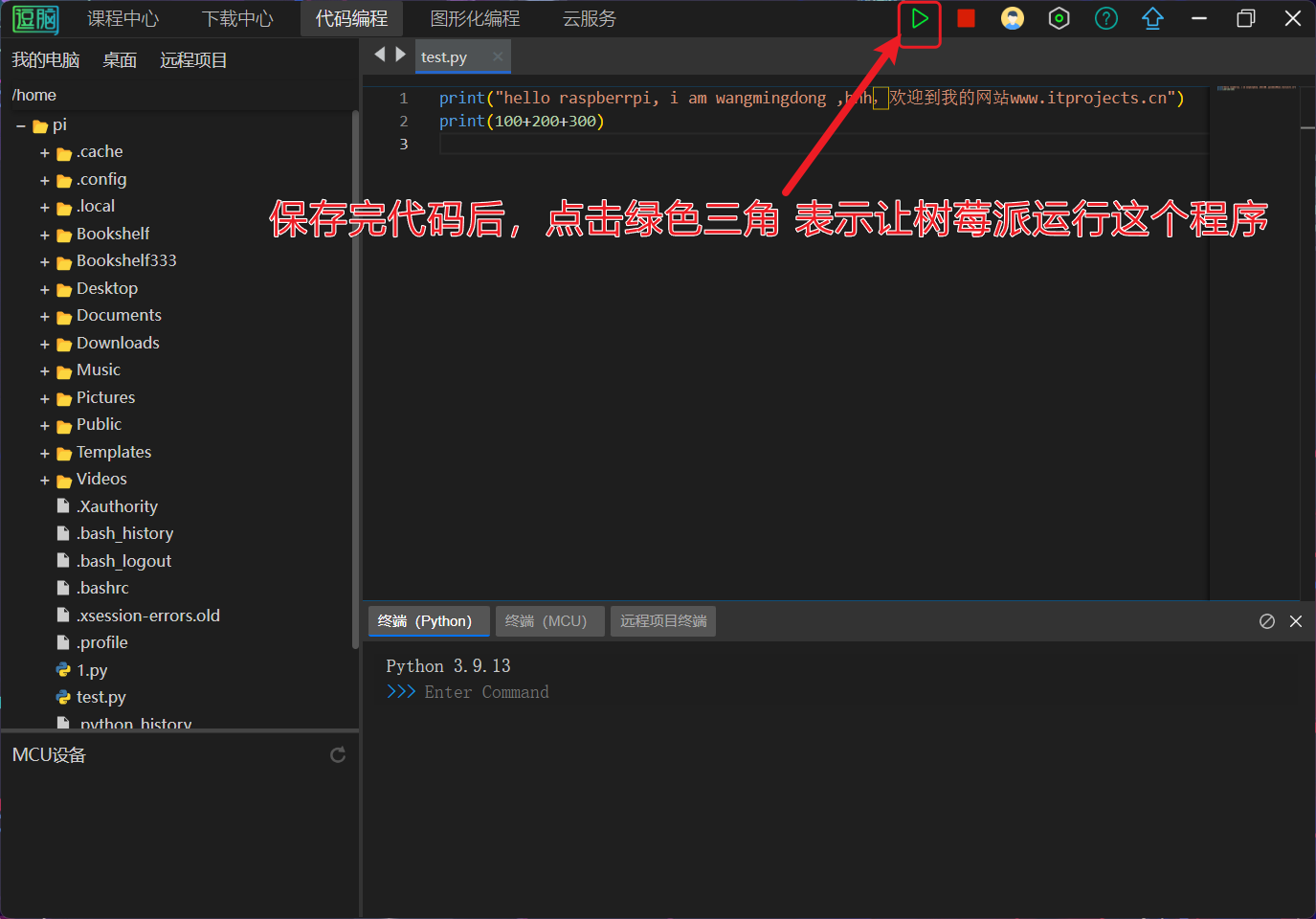The image size is (1316, 919).
Task: Click line number 1 in the editor
Action: (x=404, y=99)
